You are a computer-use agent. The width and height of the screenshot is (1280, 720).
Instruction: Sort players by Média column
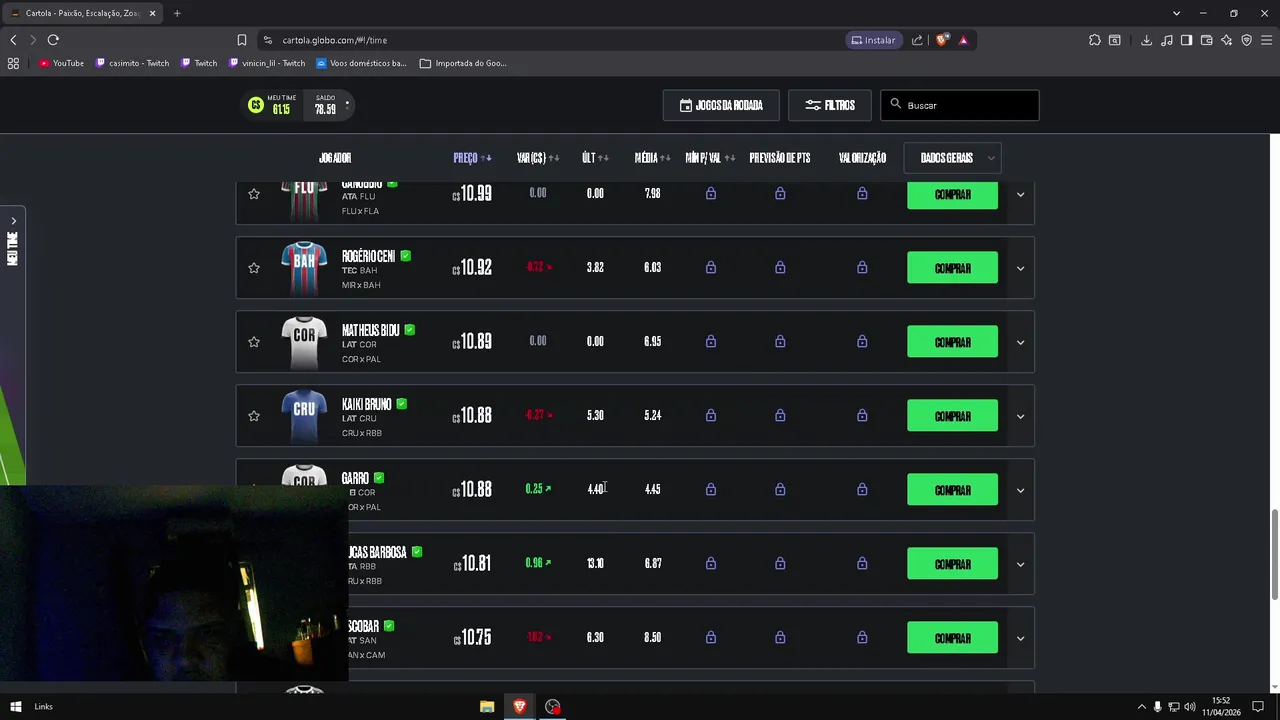coord(652,158)
